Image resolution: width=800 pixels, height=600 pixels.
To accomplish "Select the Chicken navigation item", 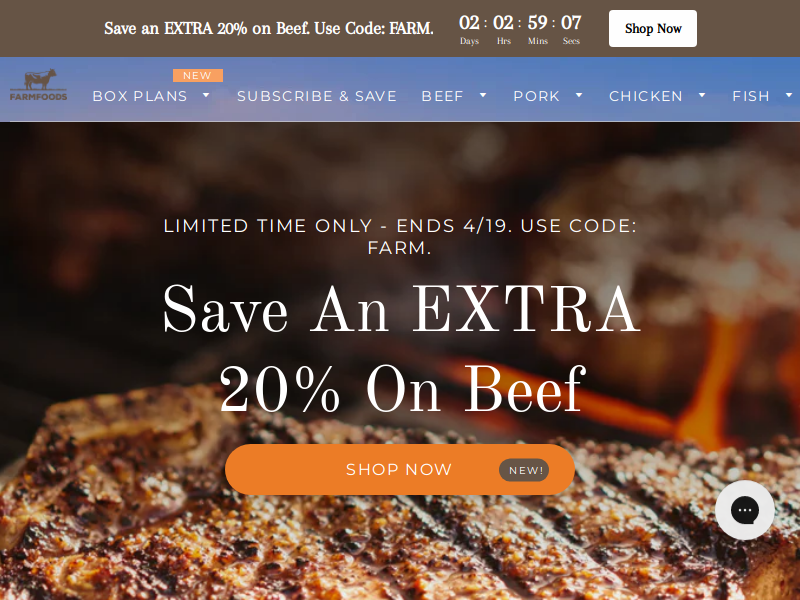I will pos(646,96).
